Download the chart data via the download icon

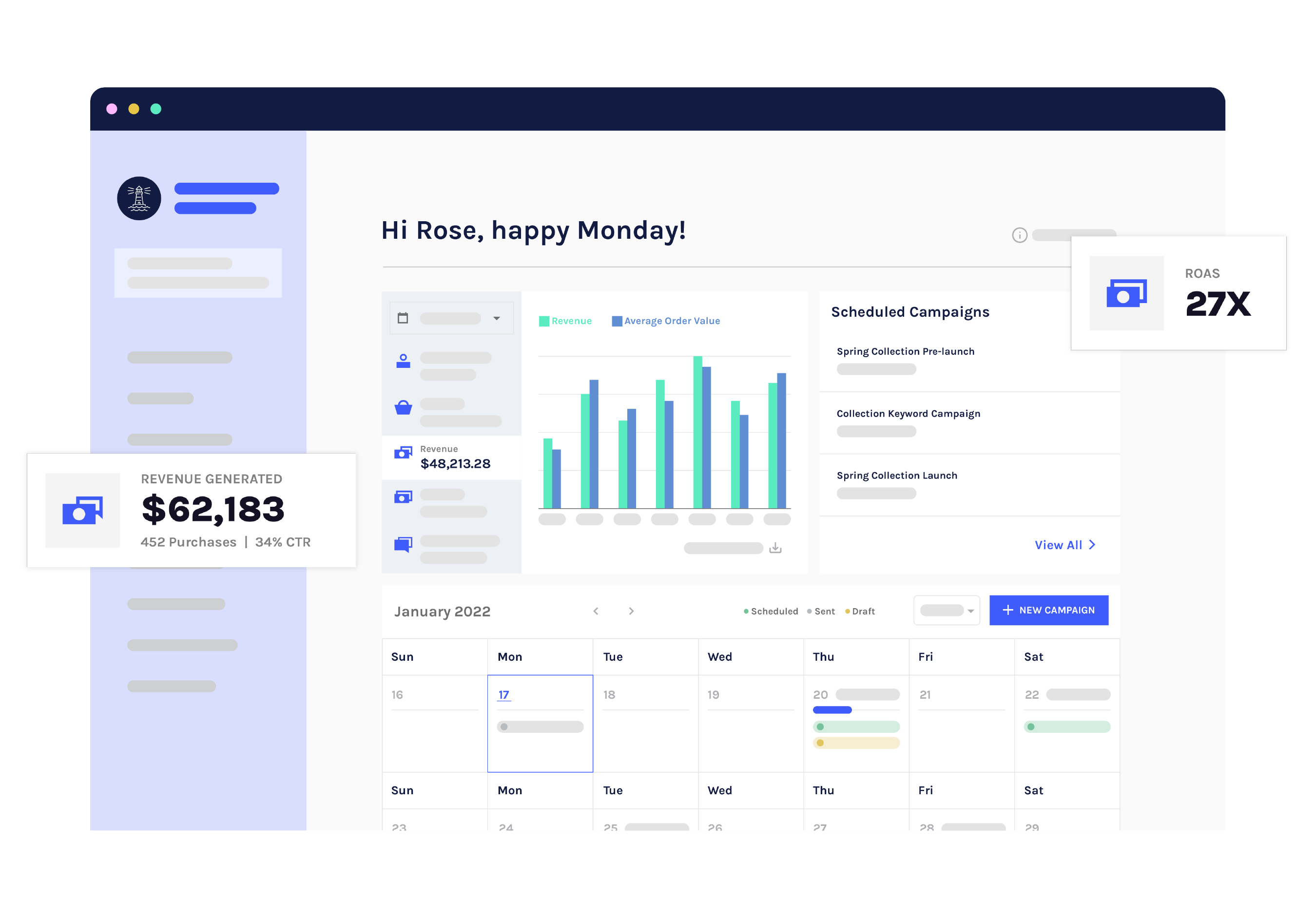[x=775, y=547]
